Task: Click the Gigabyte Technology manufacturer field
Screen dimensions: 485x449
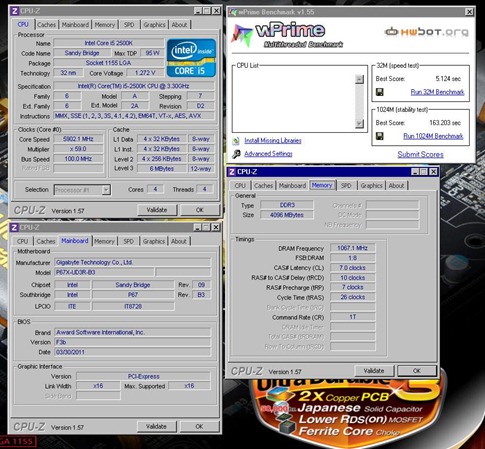Action: point(132,263)
